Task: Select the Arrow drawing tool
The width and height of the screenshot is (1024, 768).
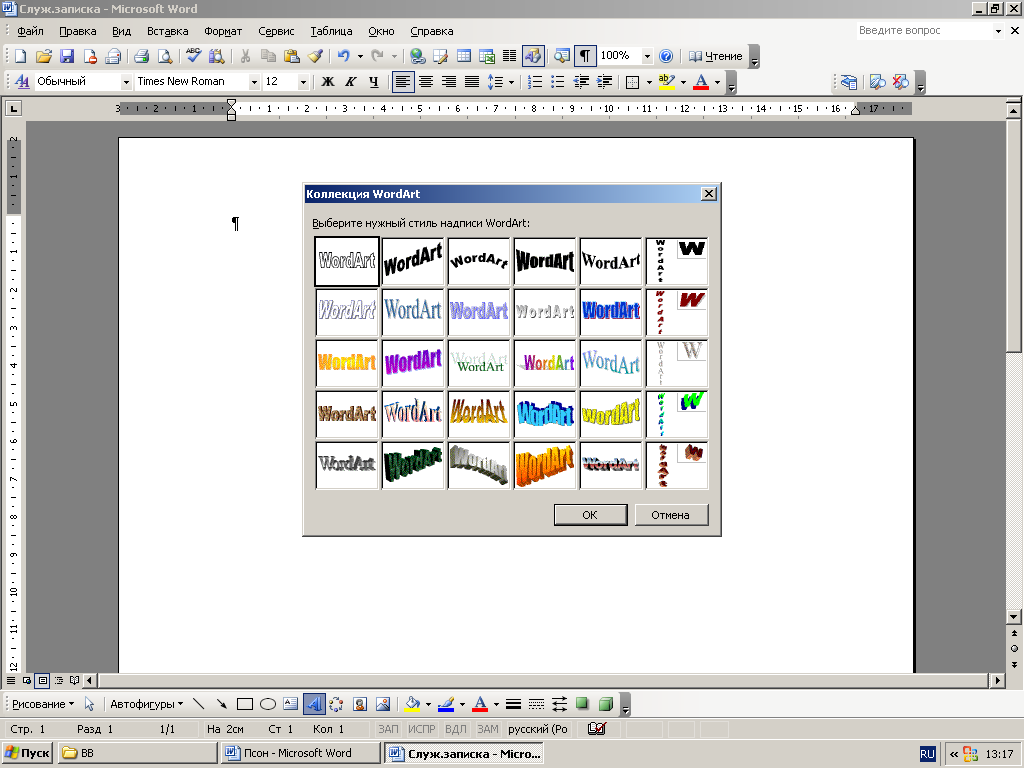Action: point(221,704)
